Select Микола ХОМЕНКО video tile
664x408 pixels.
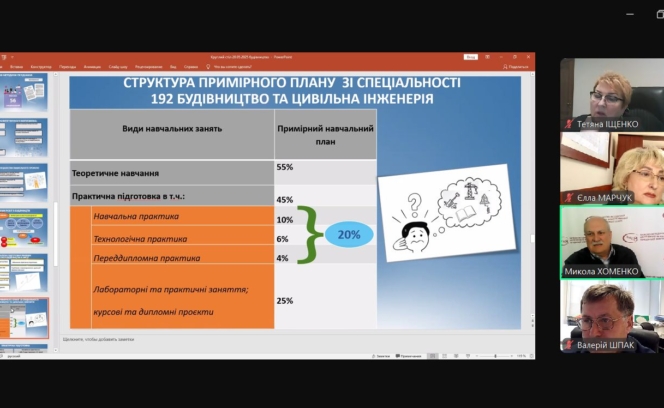(x=612, y=240)
